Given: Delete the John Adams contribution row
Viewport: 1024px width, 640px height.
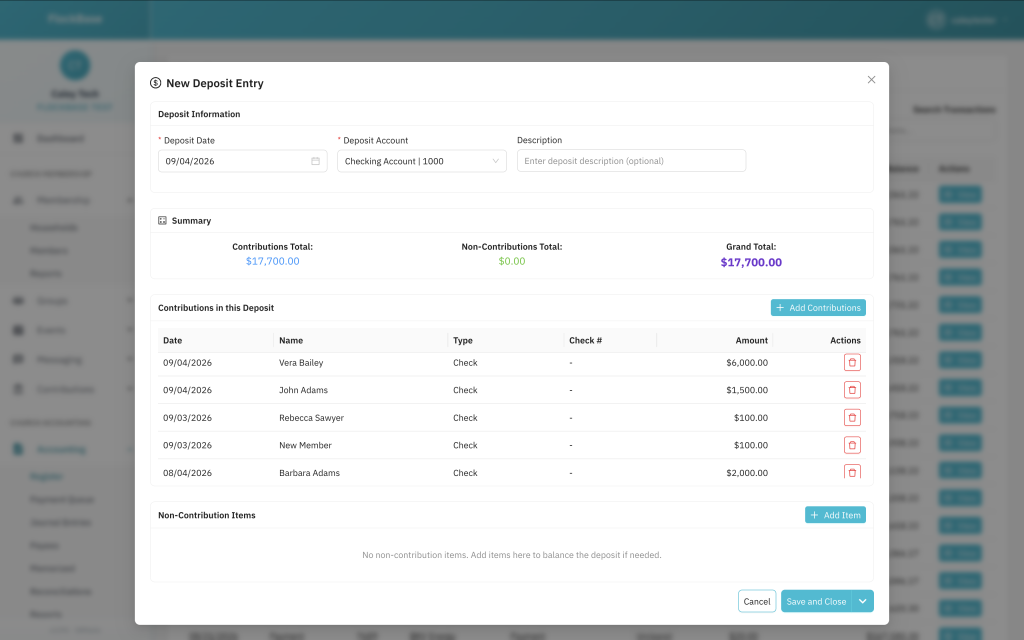Looking at the screenshot, I should click(852, 390).
